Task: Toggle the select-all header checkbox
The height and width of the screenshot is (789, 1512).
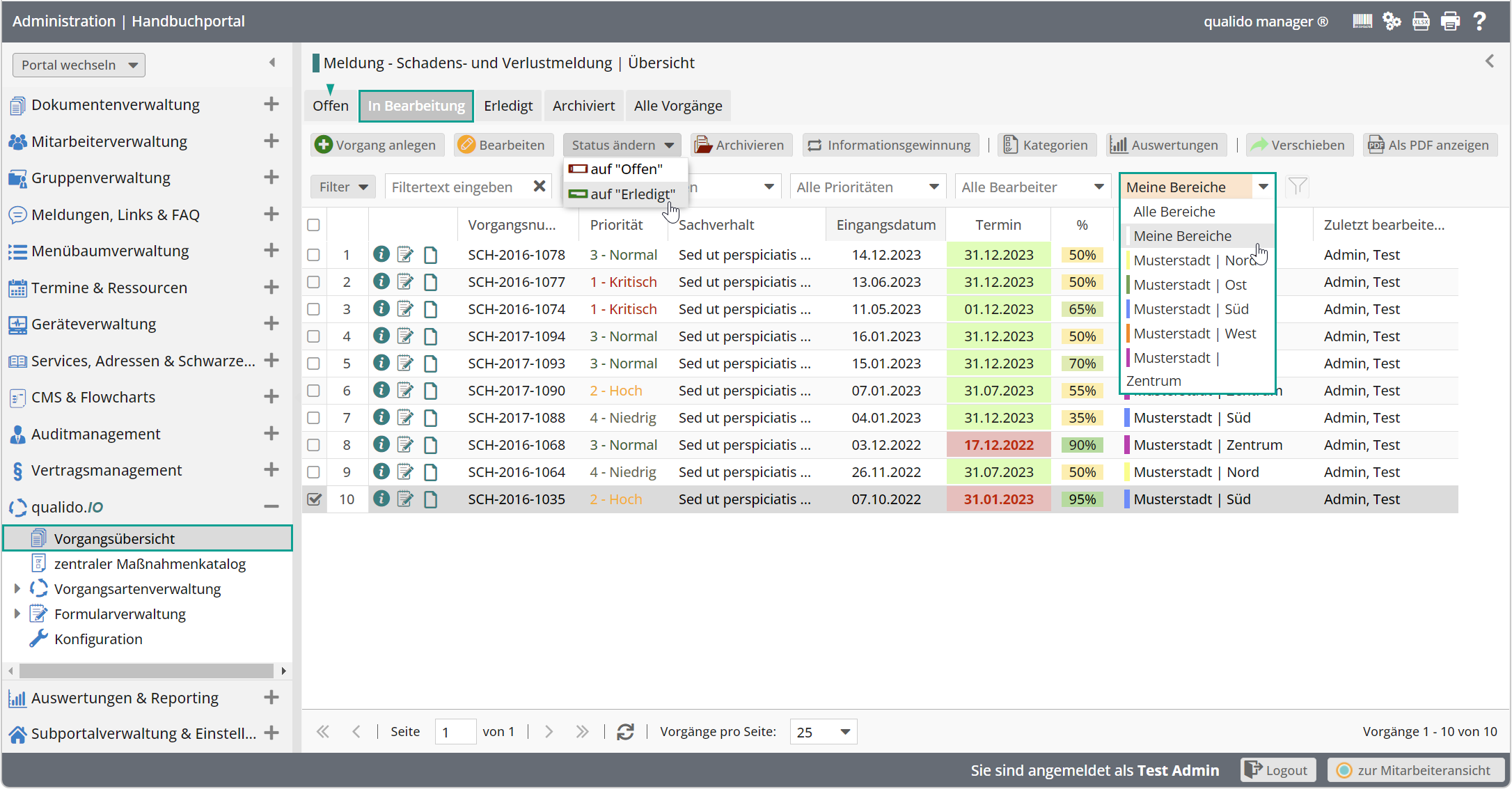Action: click(314, 225)
